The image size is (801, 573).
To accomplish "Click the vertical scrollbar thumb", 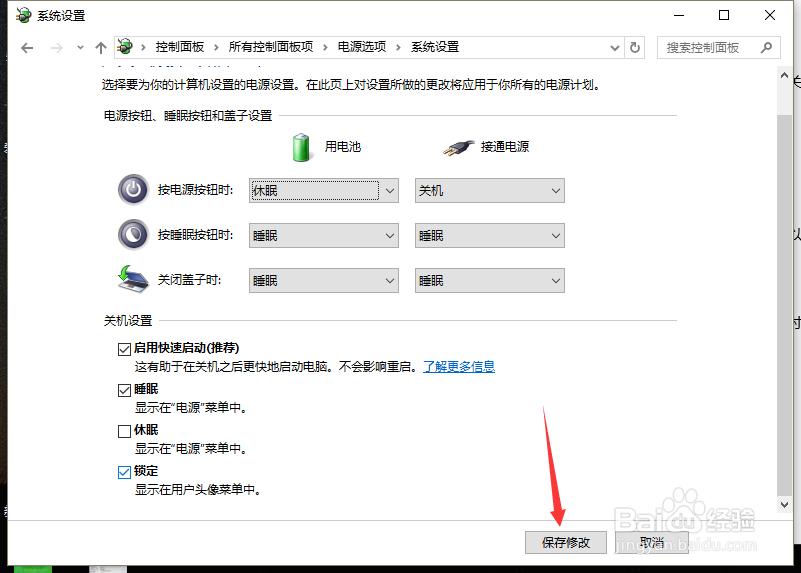I will 784,305.
